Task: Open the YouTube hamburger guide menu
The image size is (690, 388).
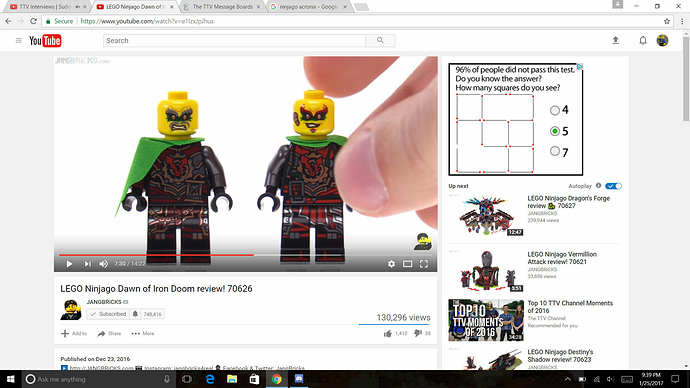Action: tap(18, 40)
